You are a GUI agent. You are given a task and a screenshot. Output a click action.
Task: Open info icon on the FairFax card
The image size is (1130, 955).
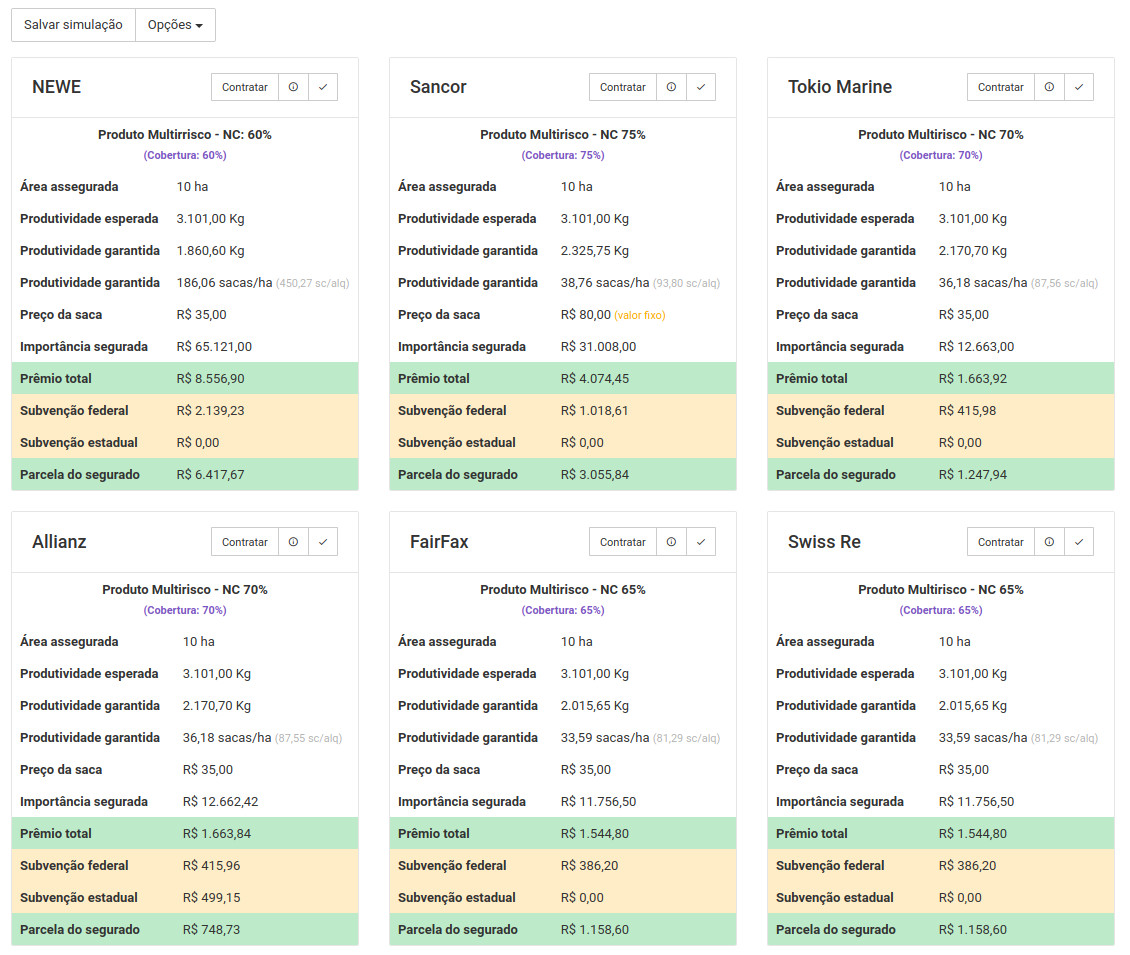coord(671,542)
